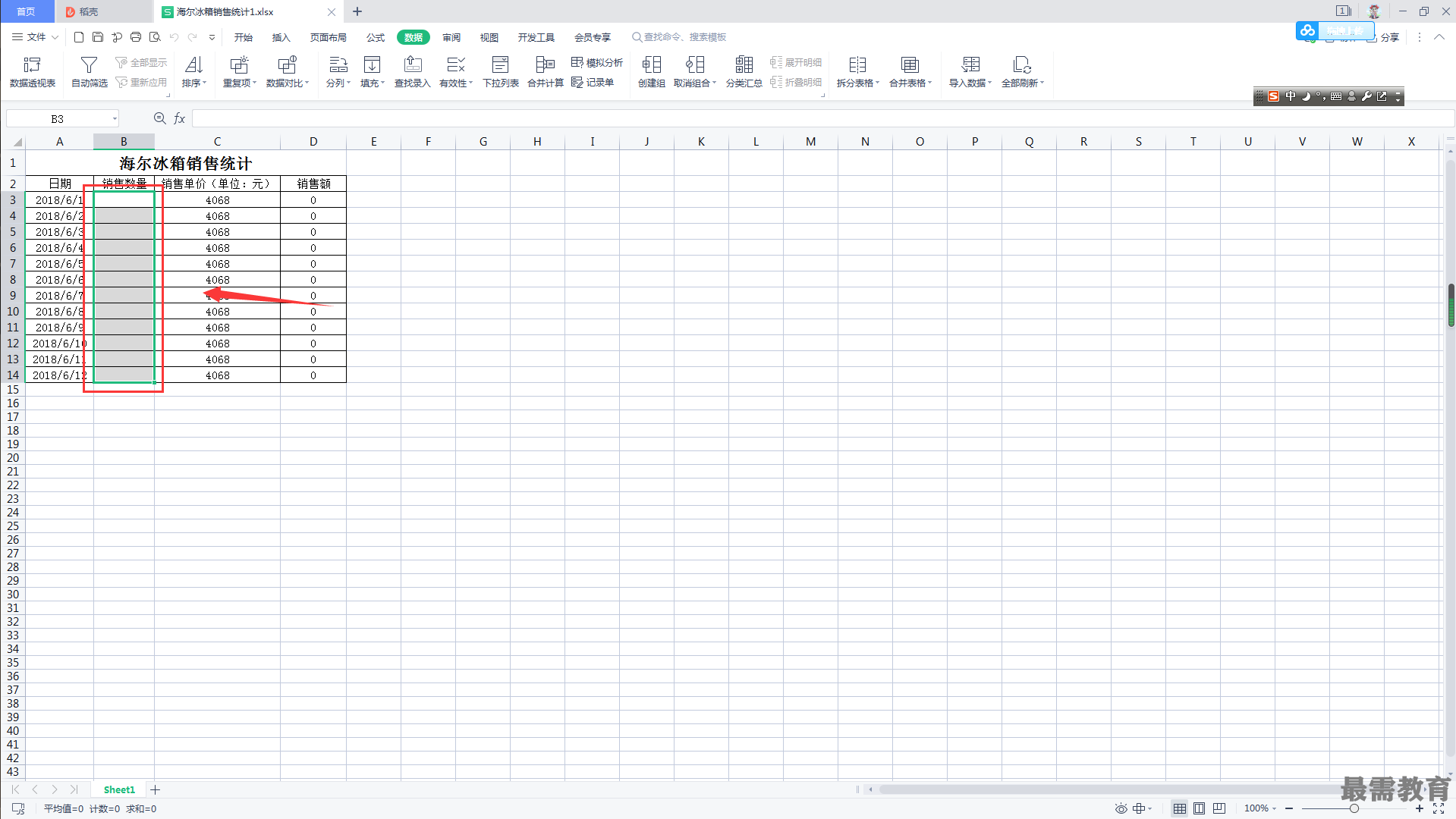Click the undo arrow icon

point(174,37)
